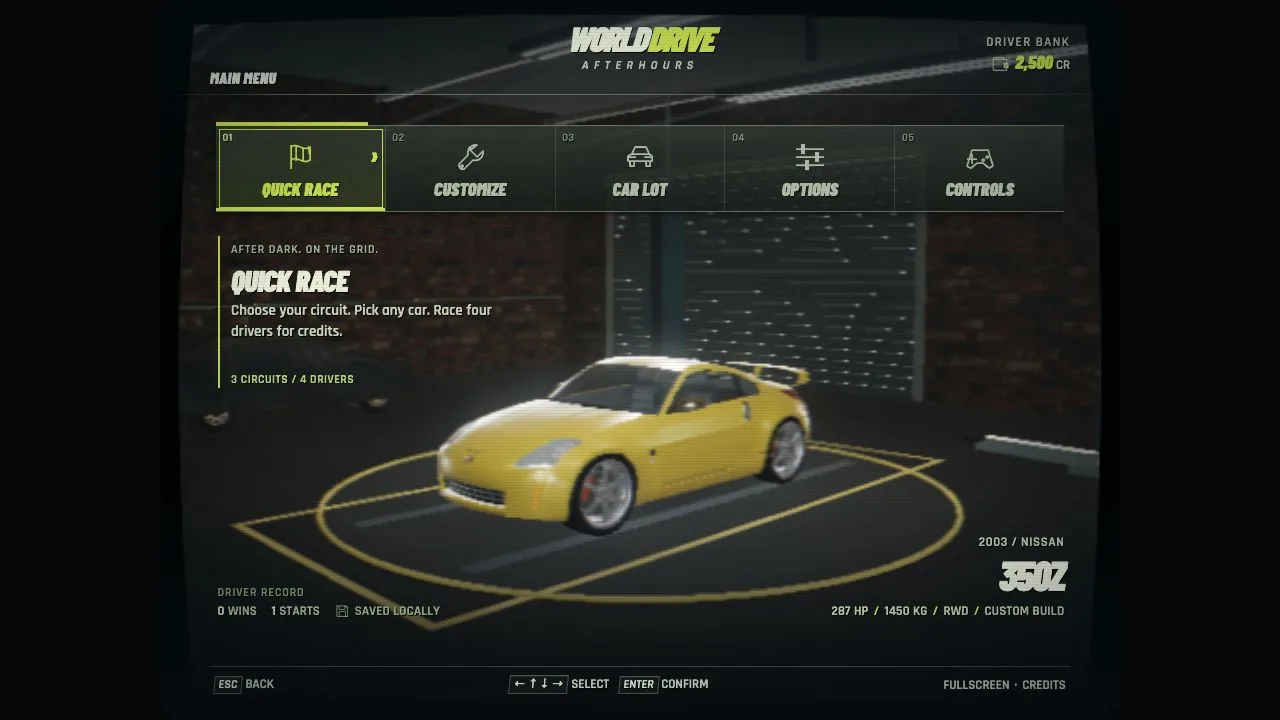Click the Main Menu heading text
This screenshot has height=720, width=1280.
pyautogui.click(x=243, y=78)
